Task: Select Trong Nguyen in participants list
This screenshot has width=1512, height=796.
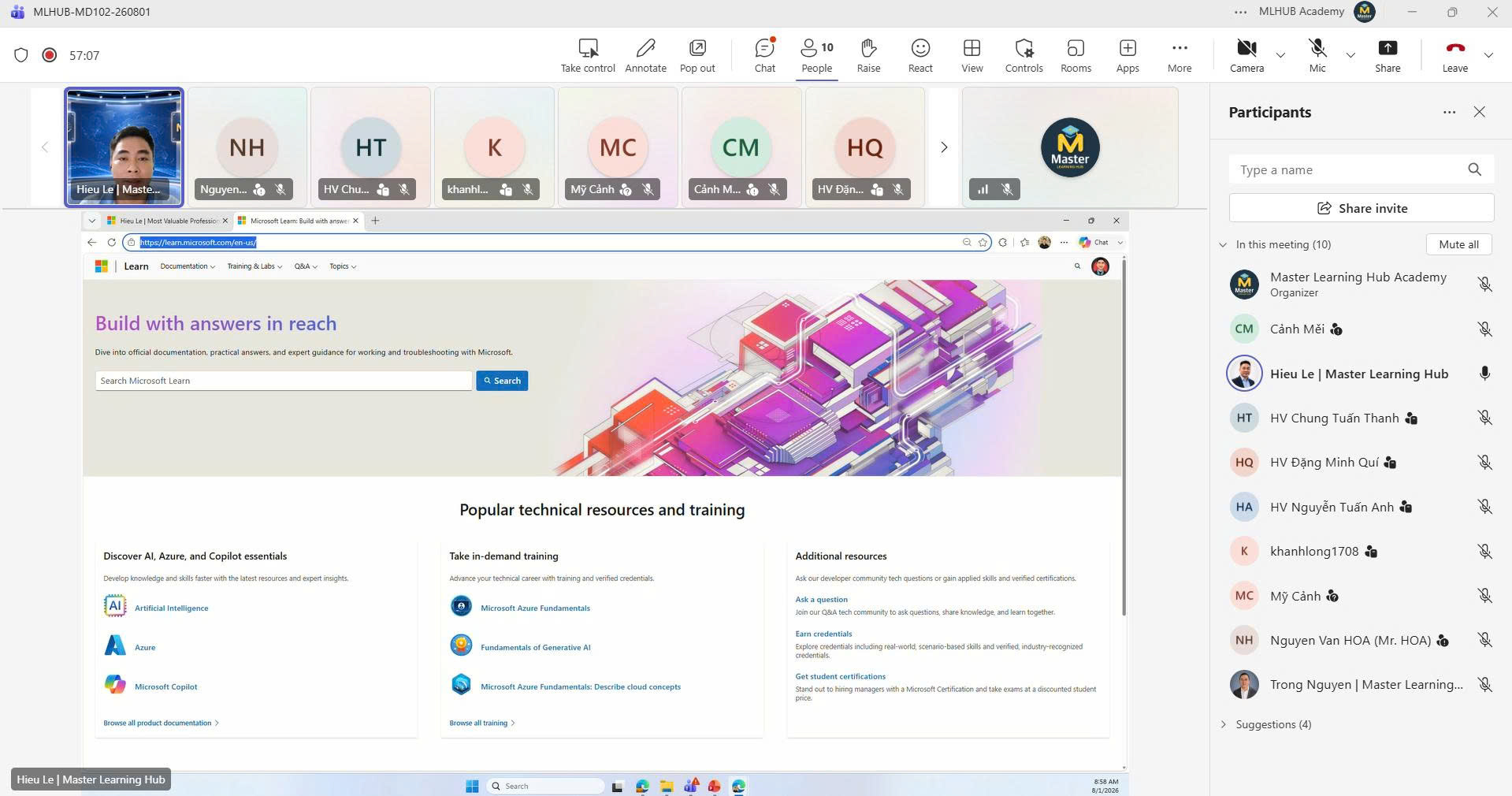Action: 1361,685
